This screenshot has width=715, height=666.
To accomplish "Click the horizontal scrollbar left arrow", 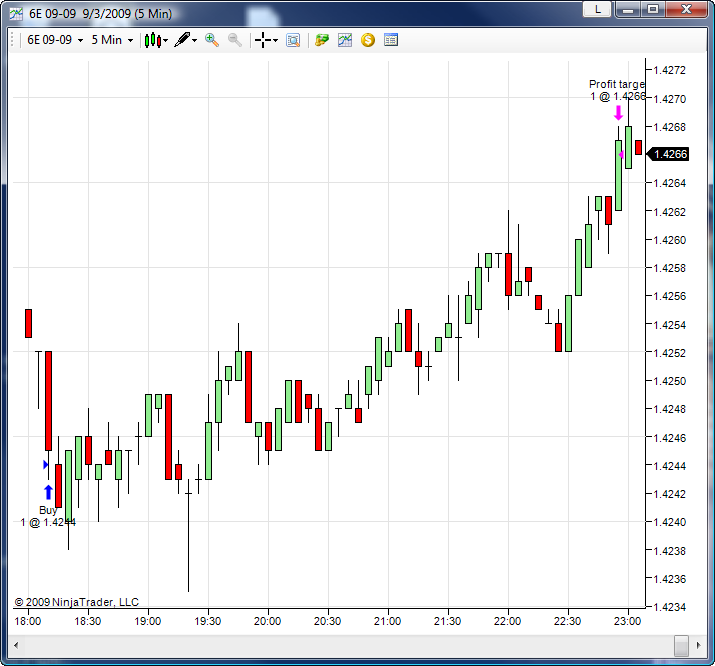I will point(16,645).
